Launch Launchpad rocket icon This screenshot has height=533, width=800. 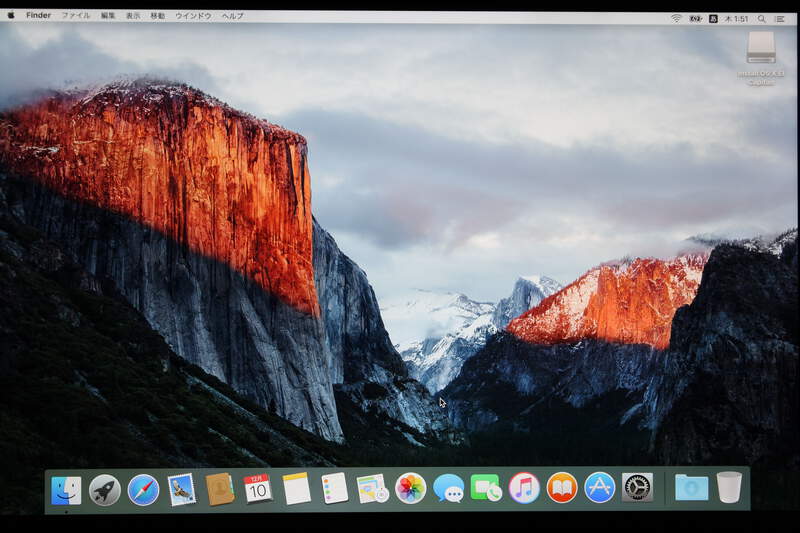tap(105, 489)
